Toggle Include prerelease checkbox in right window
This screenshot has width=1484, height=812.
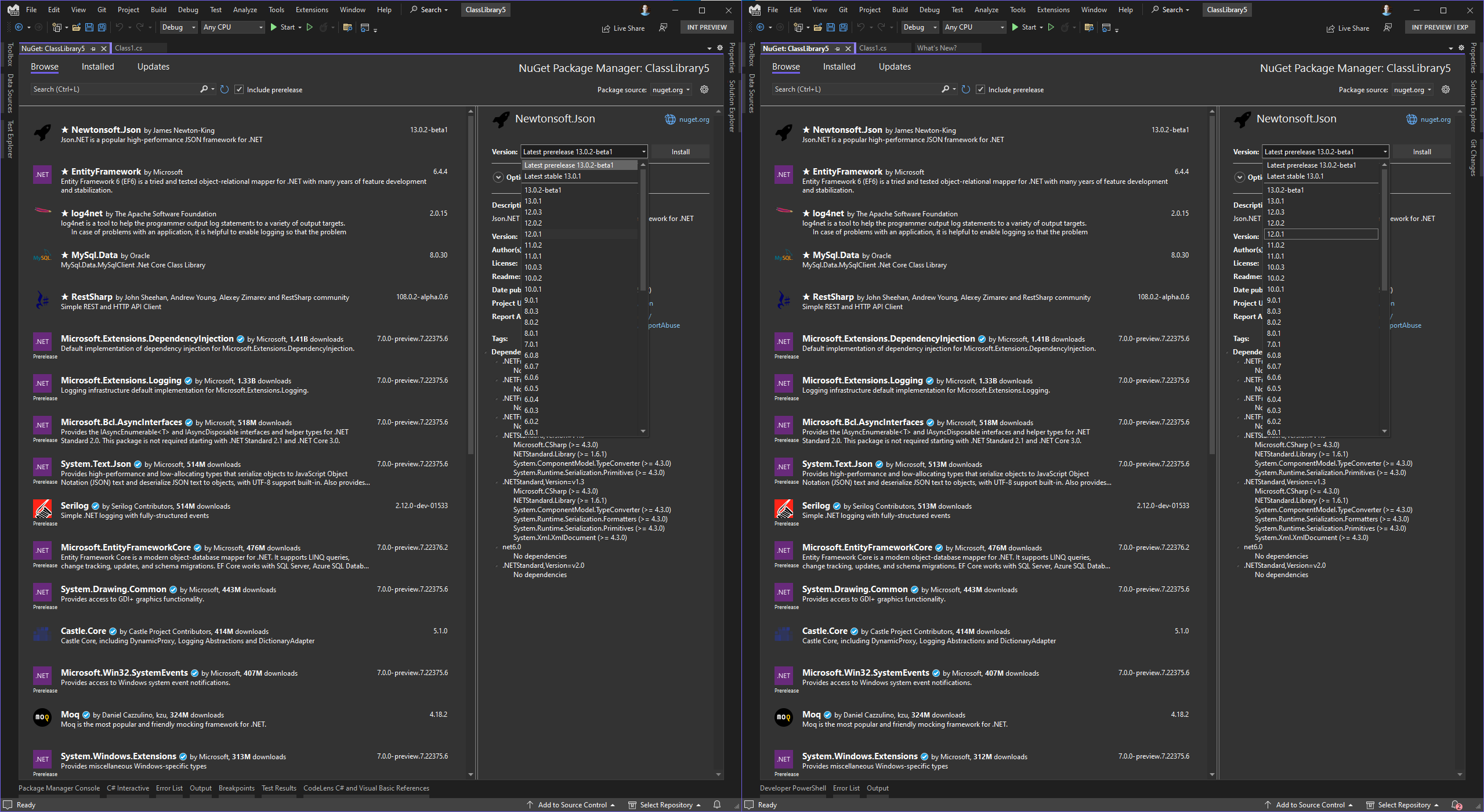(980, 89)
